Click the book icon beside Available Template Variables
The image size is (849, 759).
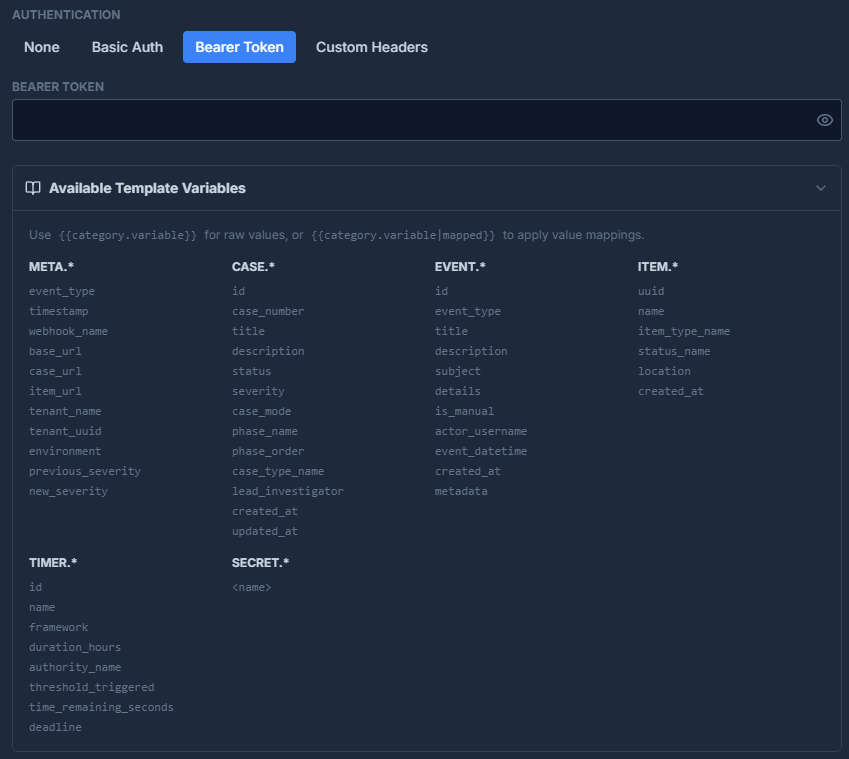tap(33, 188)
